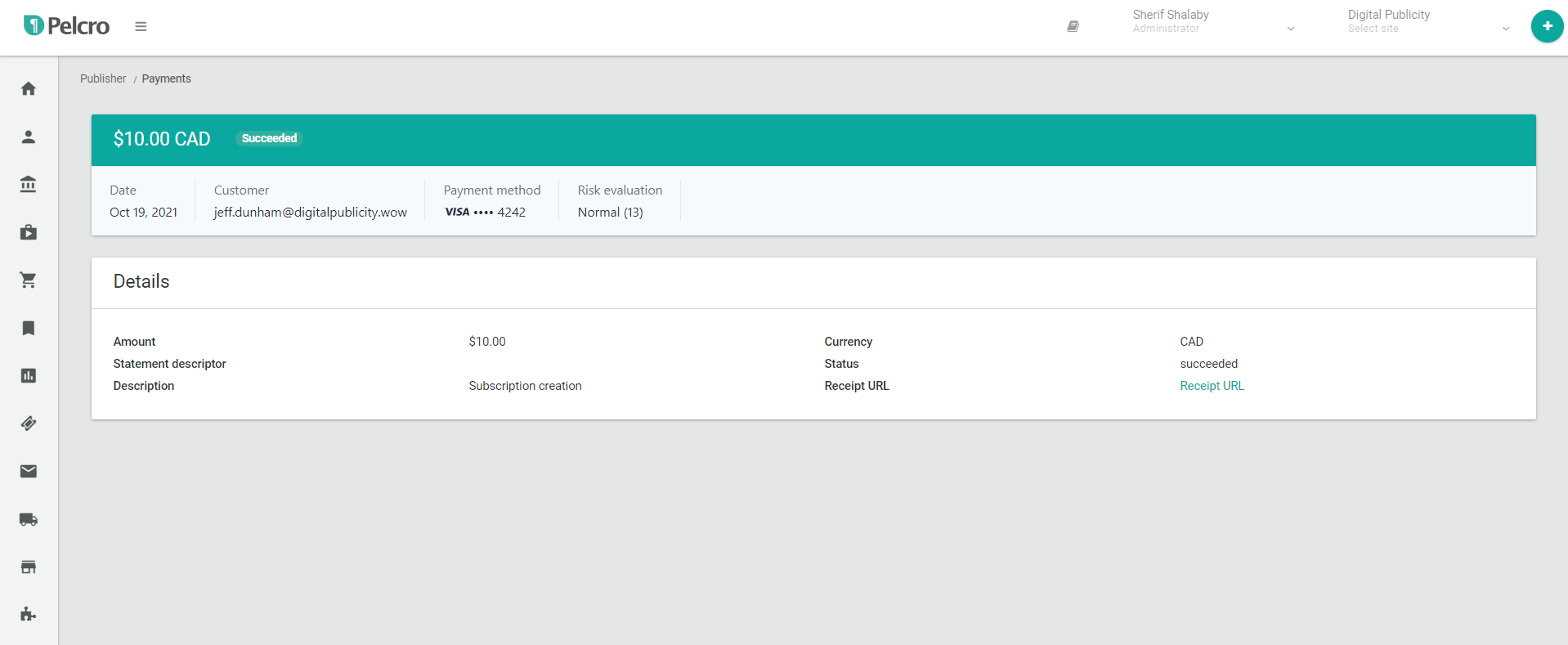This screenshot has width=1568, height=645.
Task: Open the shopping cart icon in sidebar
Action: point(29,280)
